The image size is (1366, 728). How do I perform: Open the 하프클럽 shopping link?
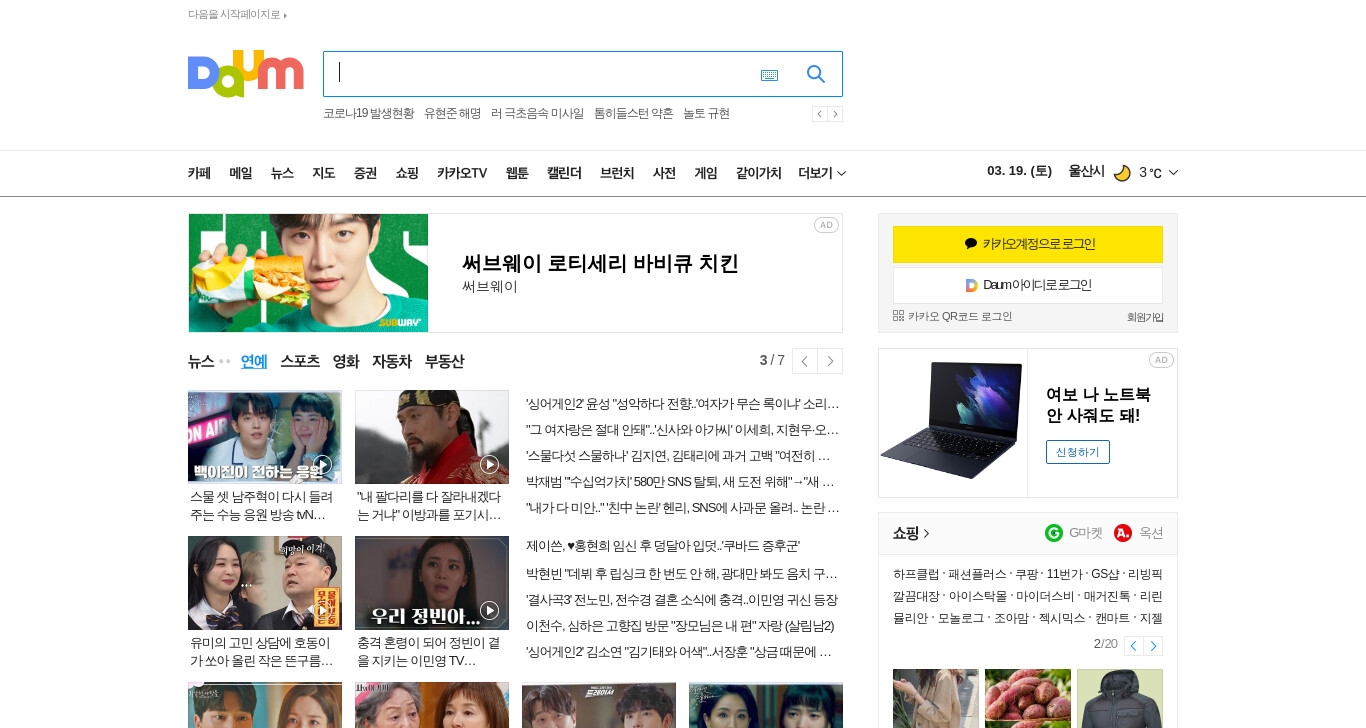coord(916,575)
